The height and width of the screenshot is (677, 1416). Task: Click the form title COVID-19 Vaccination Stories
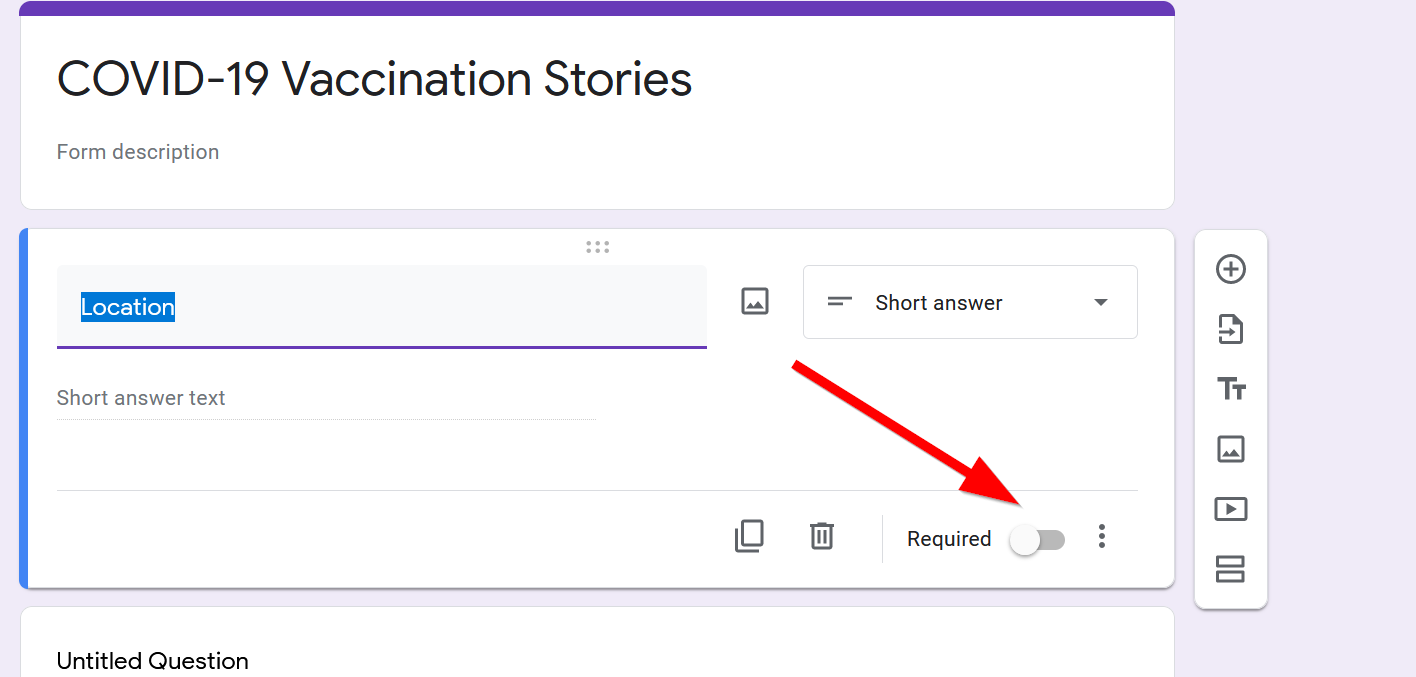click(374, 79)
